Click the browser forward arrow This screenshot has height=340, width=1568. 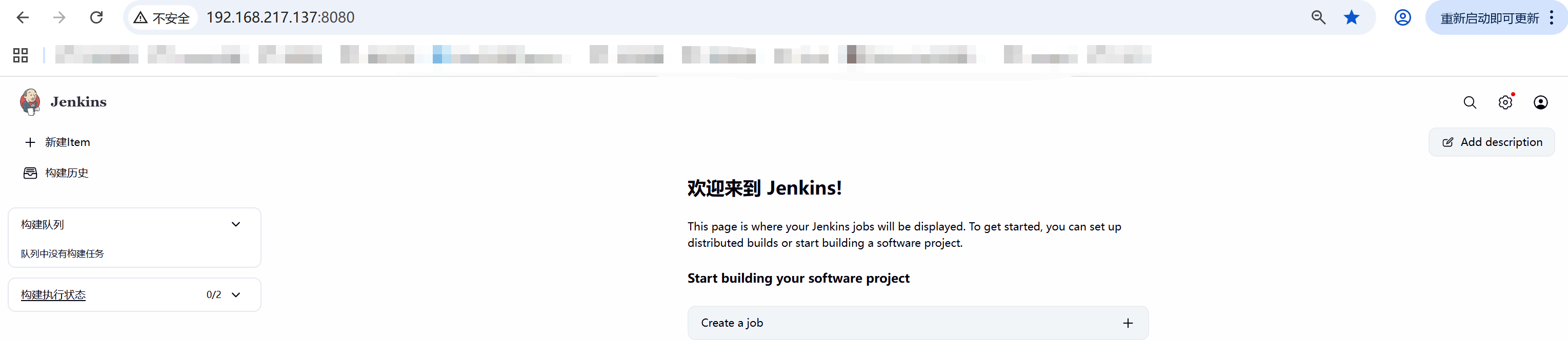tap(59, 17)
